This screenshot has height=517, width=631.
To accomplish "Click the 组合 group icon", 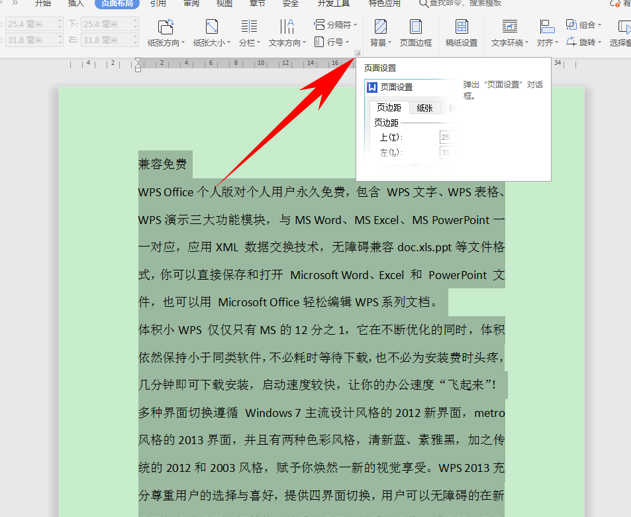I will [571, 25].
